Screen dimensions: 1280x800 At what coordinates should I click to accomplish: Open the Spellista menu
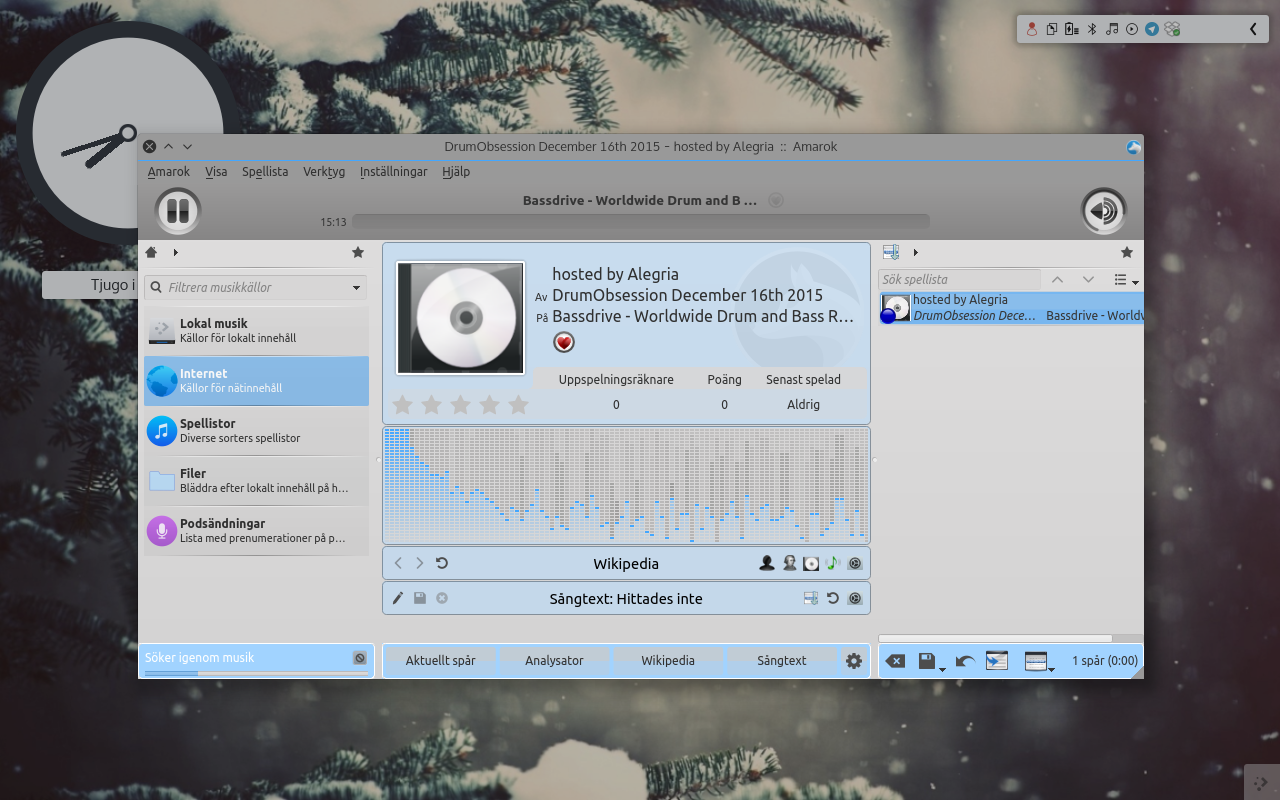[x=265, y=172]
